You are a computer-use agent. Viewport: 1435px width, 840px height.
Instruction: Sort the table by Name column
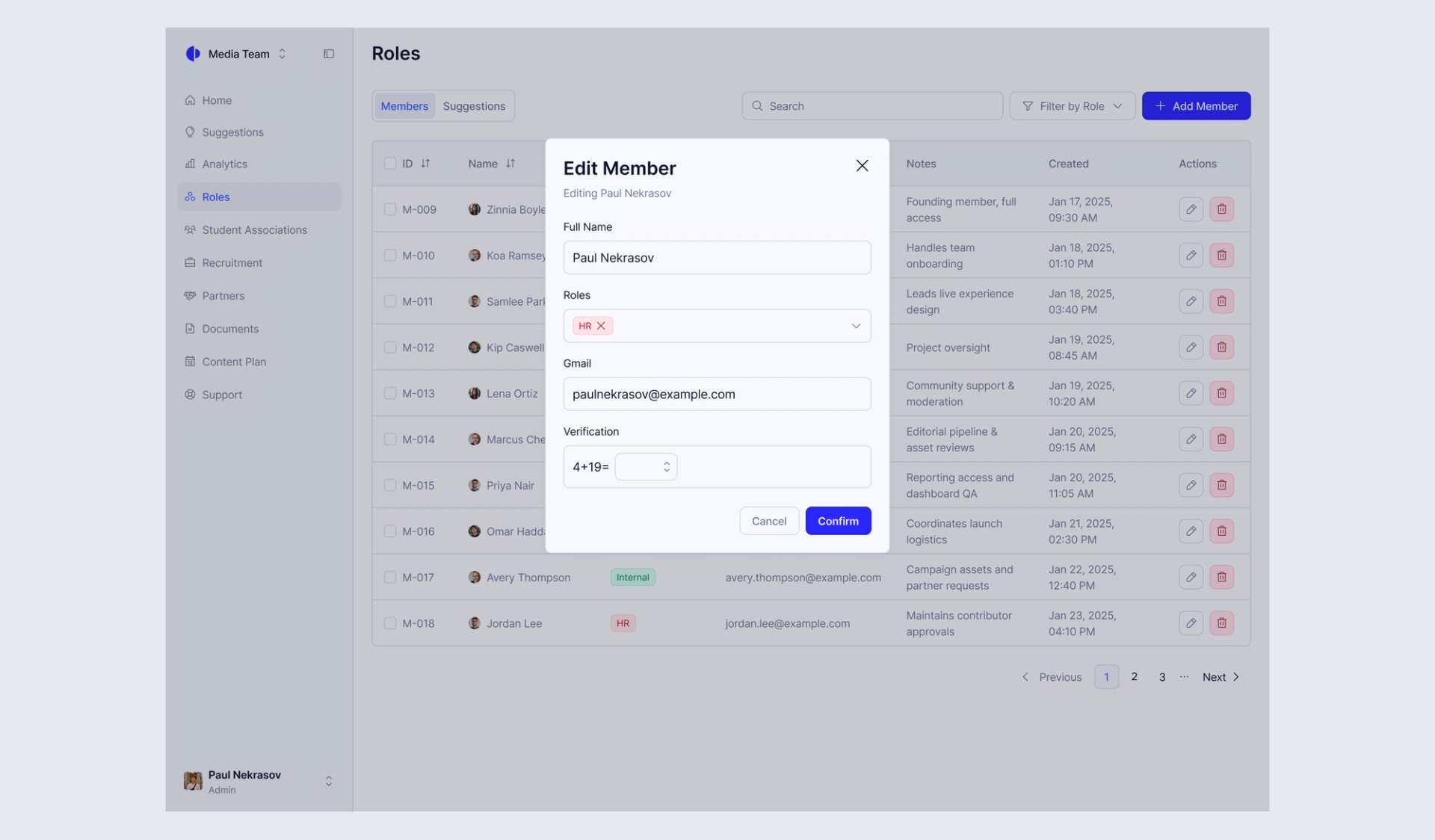(x=510, y=164)
